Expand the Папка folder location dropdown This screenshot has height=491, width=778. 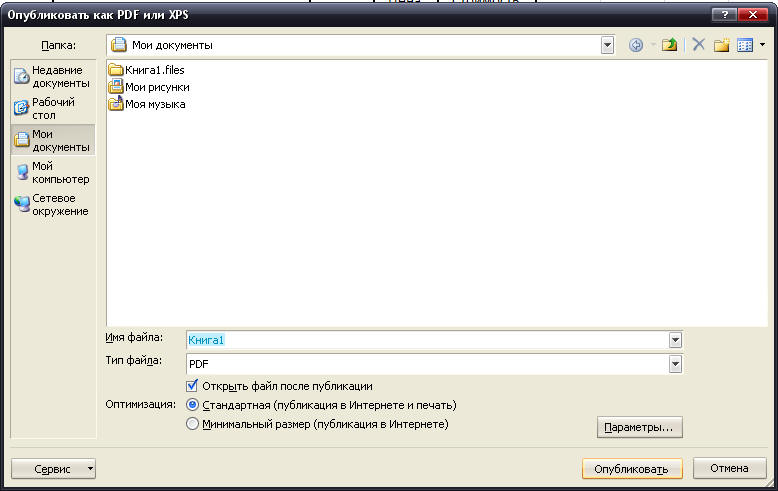point(607,45)
